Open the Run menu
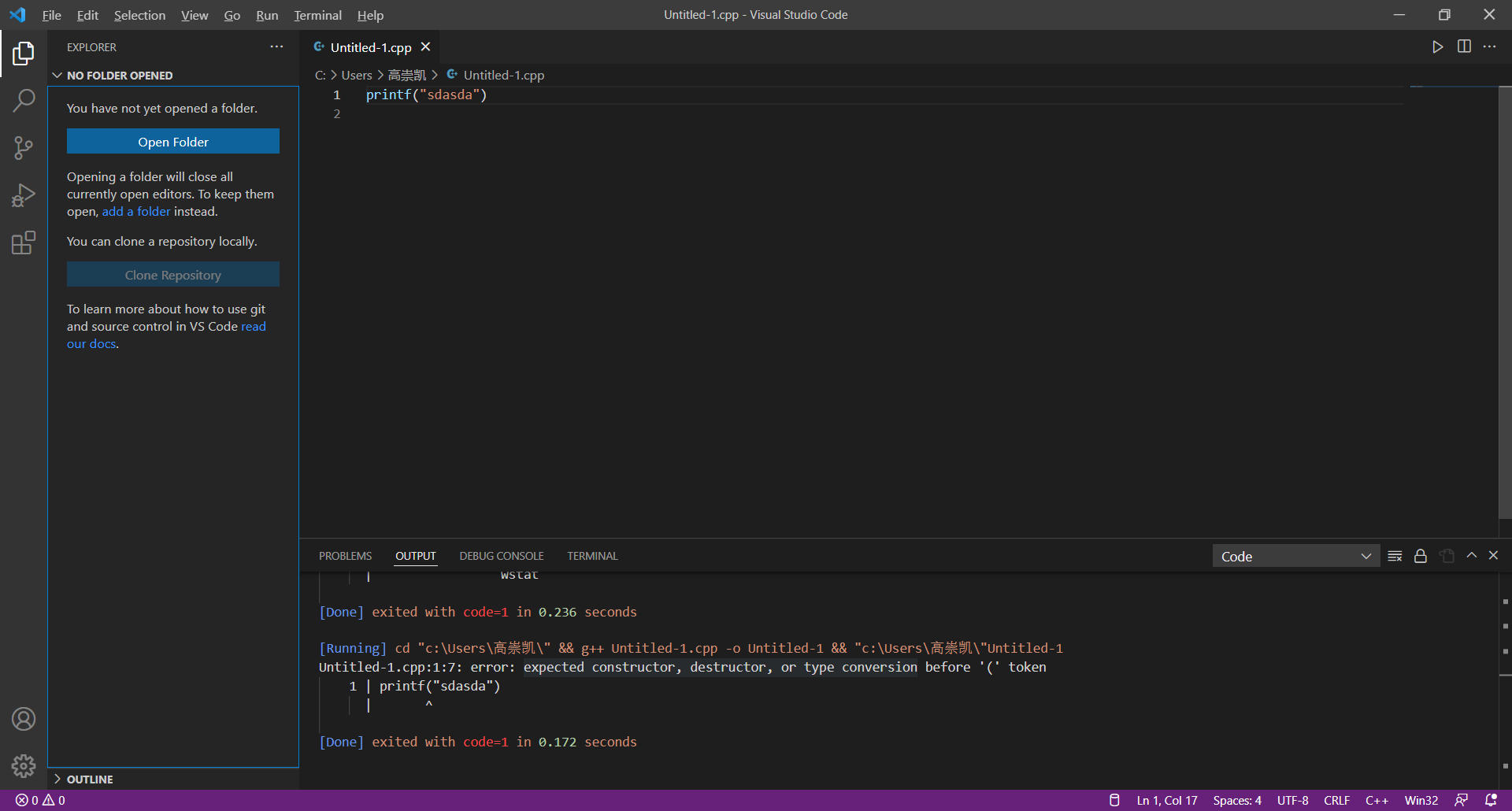This screenshot has height=811, width=1512. point(267,15)
